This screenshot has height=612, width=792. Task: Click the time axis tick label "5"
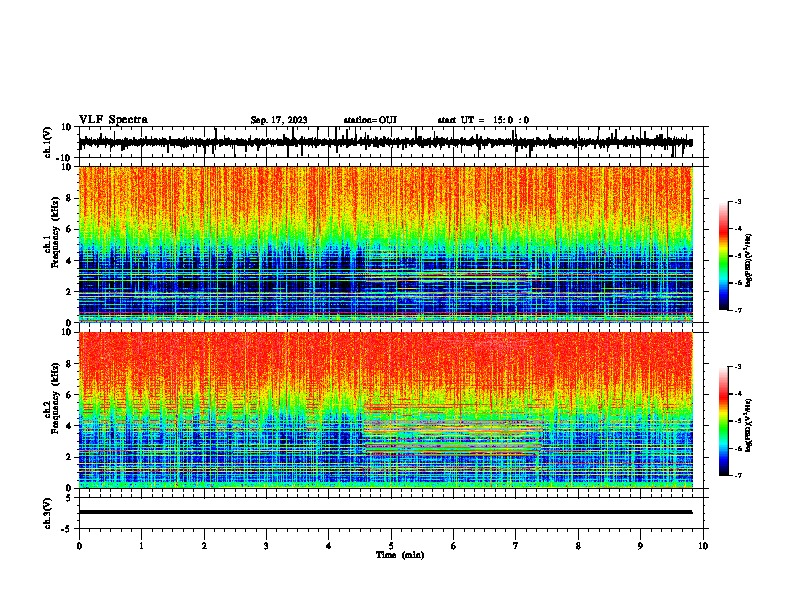click(391, 546)
